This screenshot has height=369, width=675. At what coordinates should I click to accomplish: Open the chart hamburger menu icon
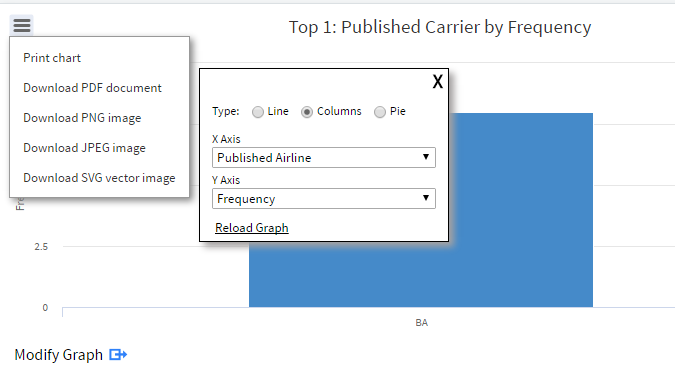tap(22, 25)
